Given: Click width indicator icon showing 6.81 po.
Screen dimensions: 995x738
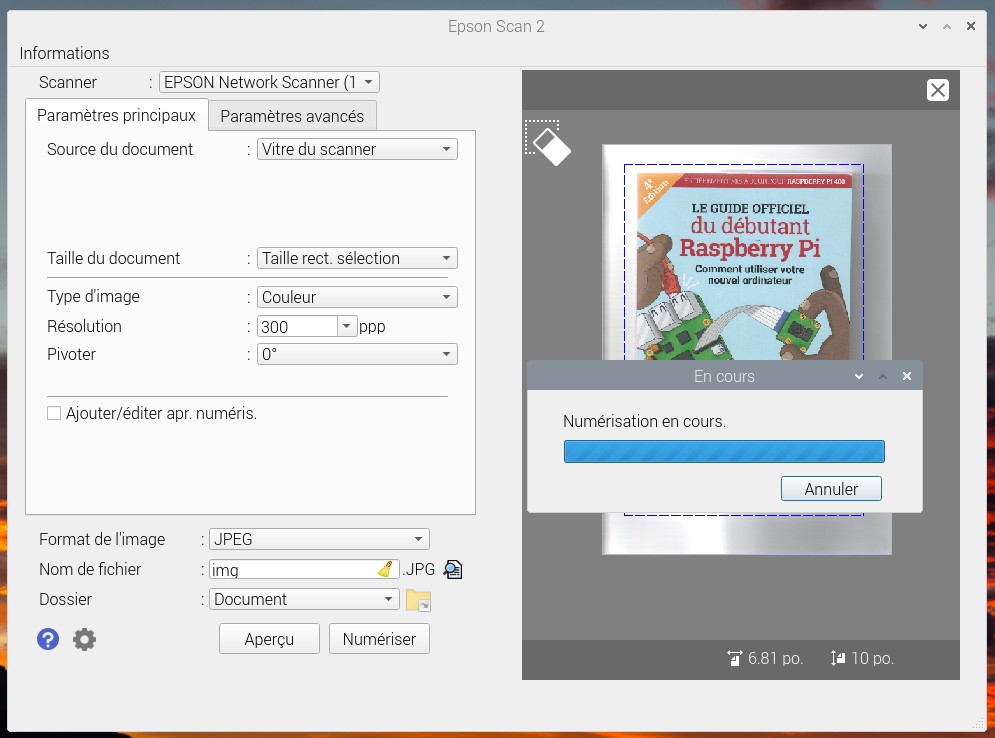Looking at the screenshot, I should point(734,658).
